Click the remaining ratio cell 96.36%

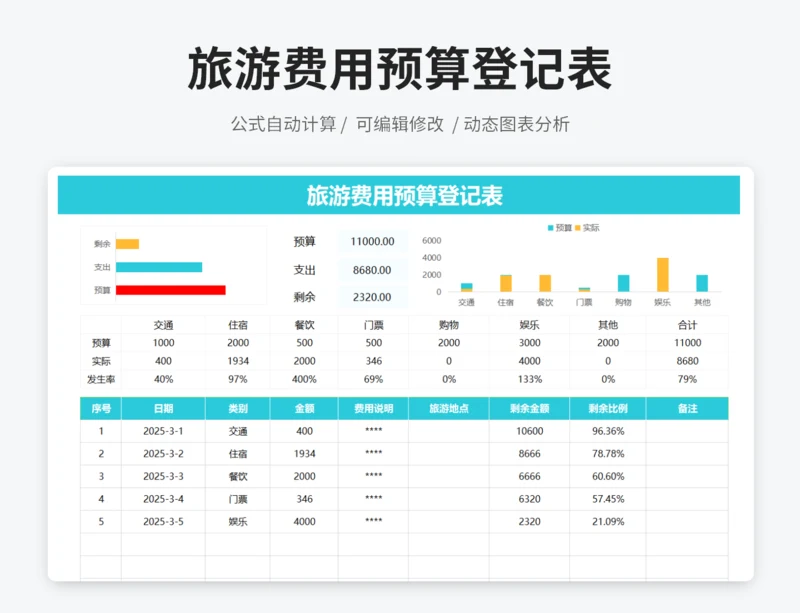click(608, 431)
